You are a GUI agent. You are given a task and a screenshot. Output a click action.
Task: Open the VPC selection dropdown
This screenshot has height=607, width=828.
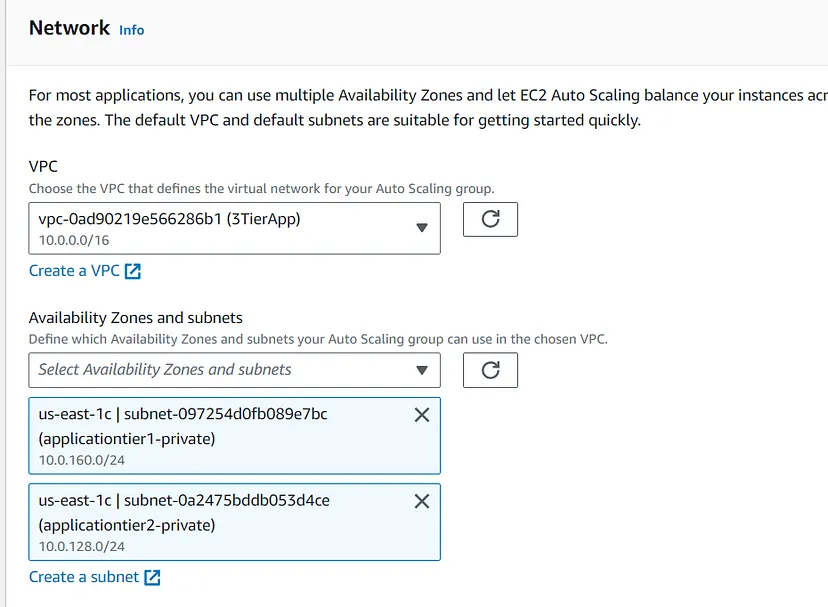point(220,228)
